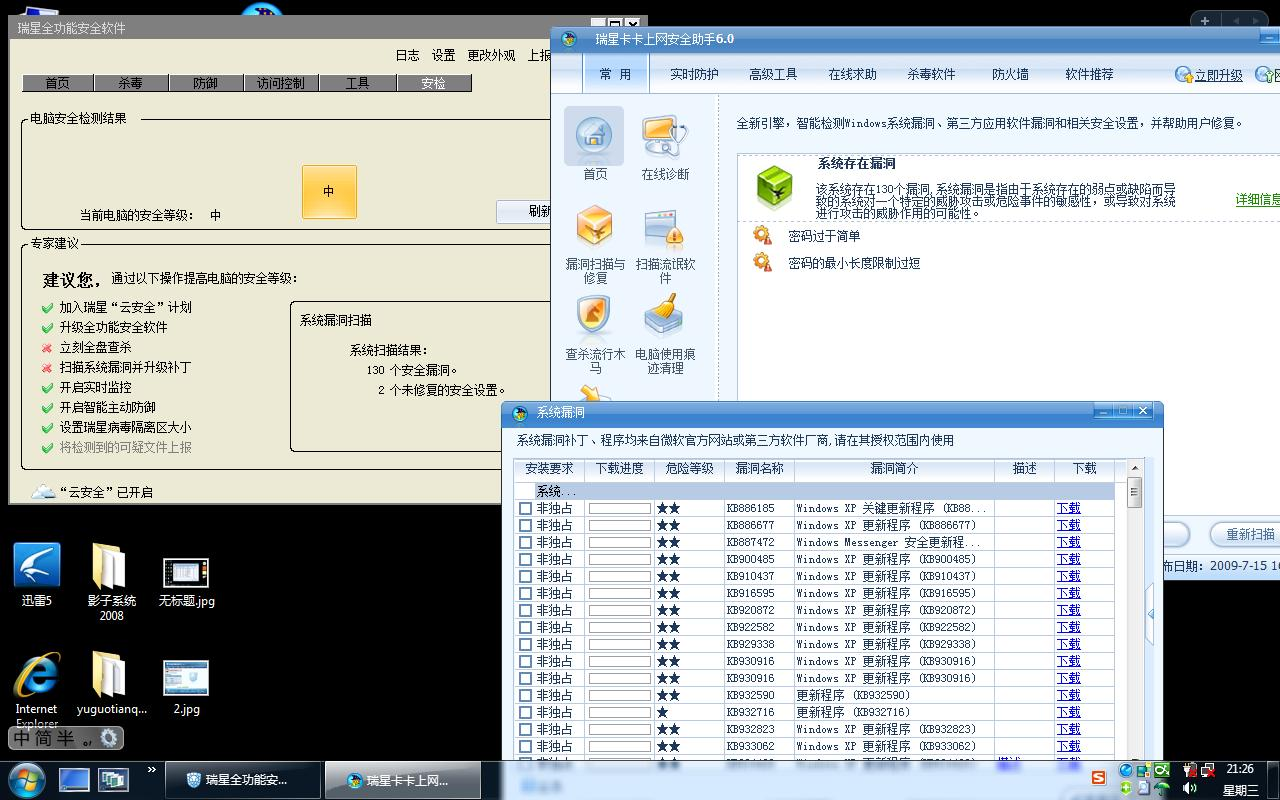Click the download progress bar for KB932716
Screen dimensions: 1280x800
pos(620,713)
